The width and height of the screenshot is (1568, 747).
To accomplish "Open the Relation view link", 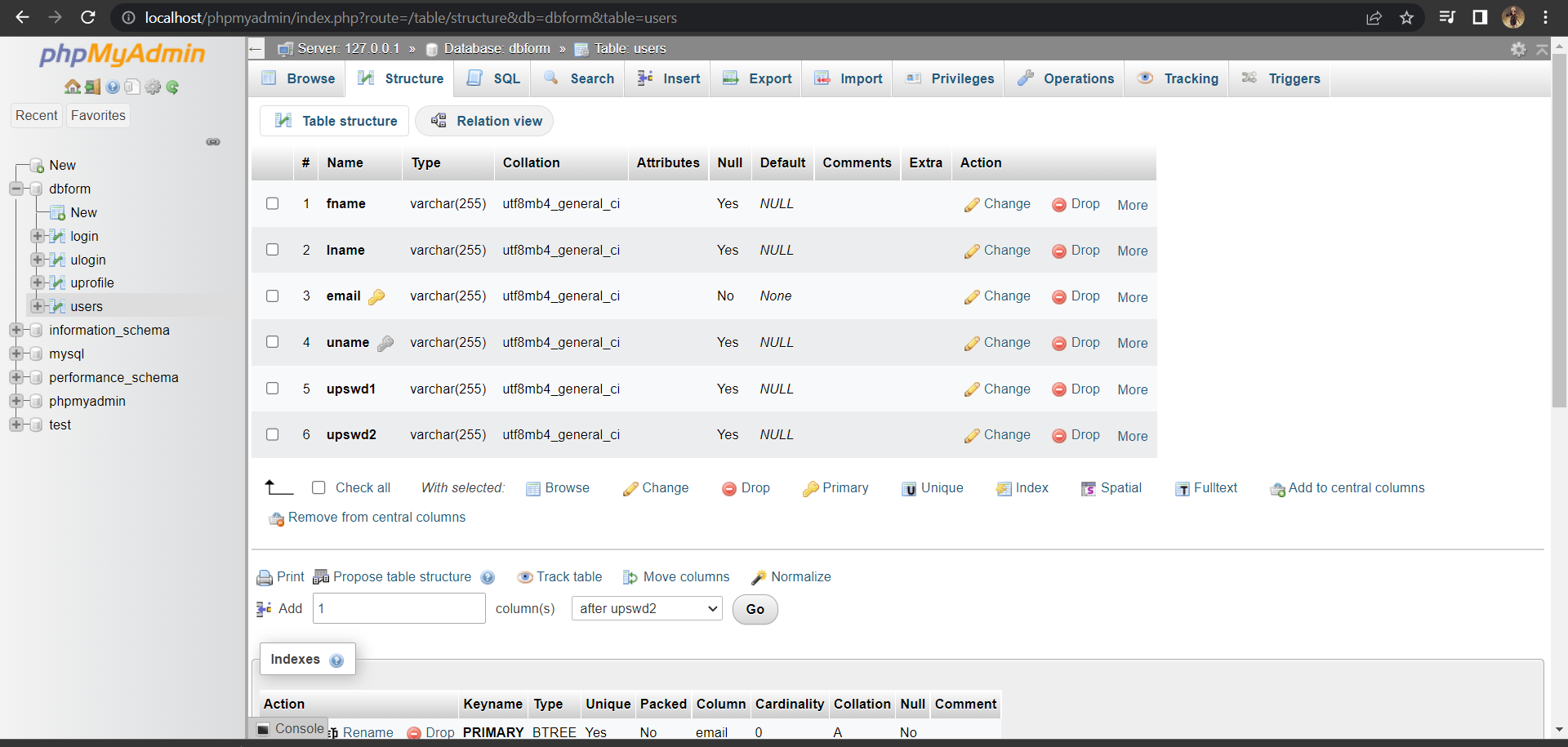I will (x=484, y=121).
